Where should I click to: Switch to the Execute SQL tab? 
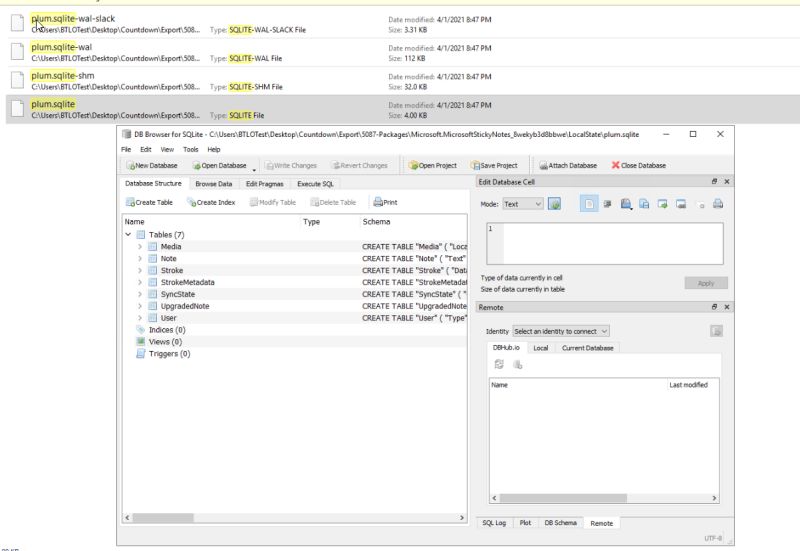(315, 184)
